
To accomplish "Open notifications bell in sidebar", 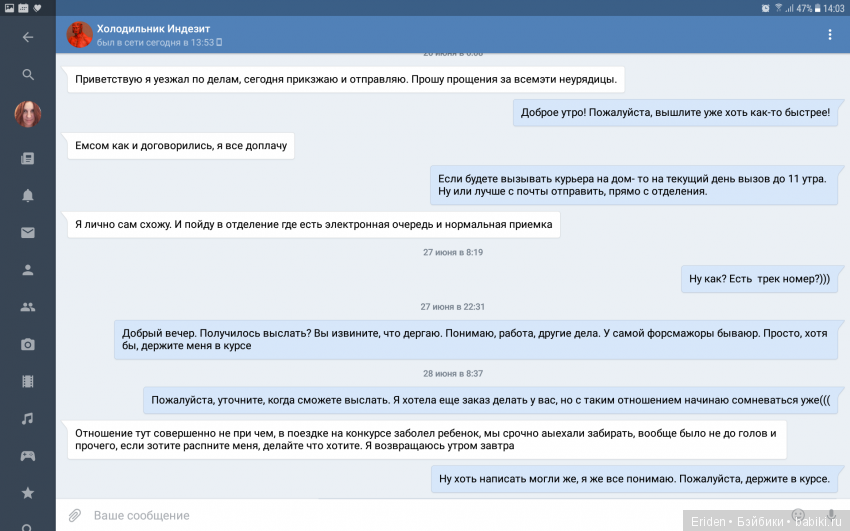I will coord(27,195).
